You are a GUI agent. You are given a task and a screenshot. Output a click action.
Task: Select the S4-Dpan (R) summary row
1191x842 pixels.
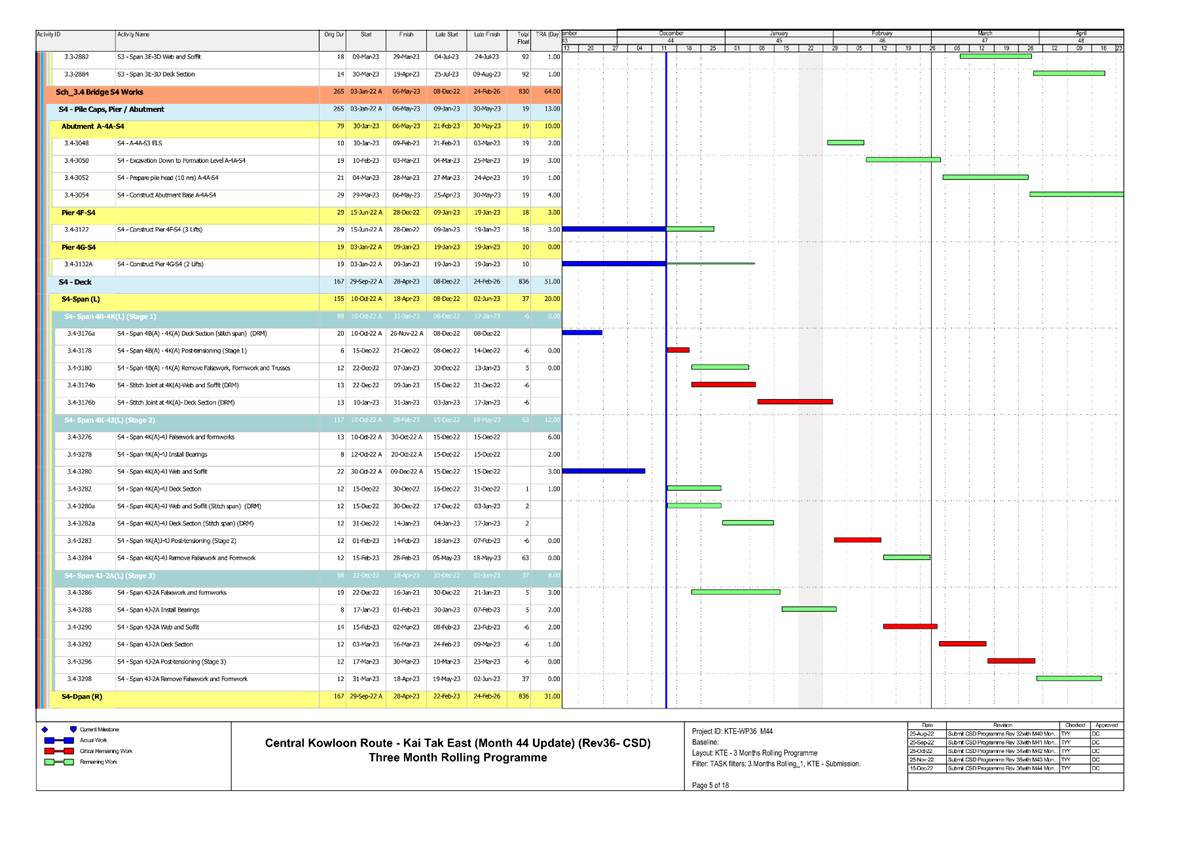[x=80, y=695]
